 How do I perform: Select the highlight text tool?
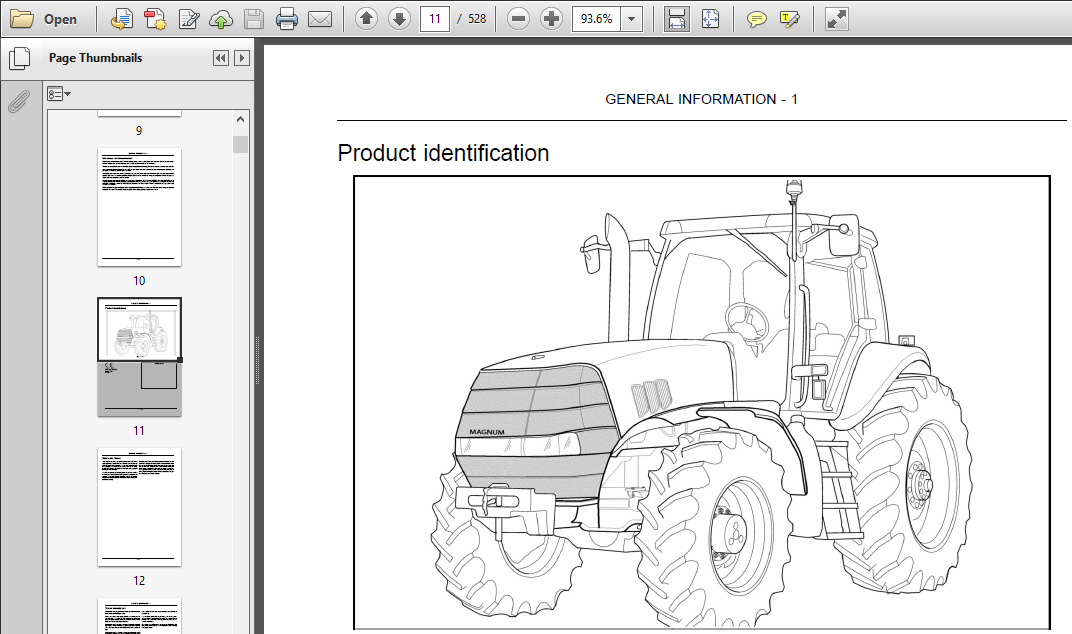[x=789, y=19]
